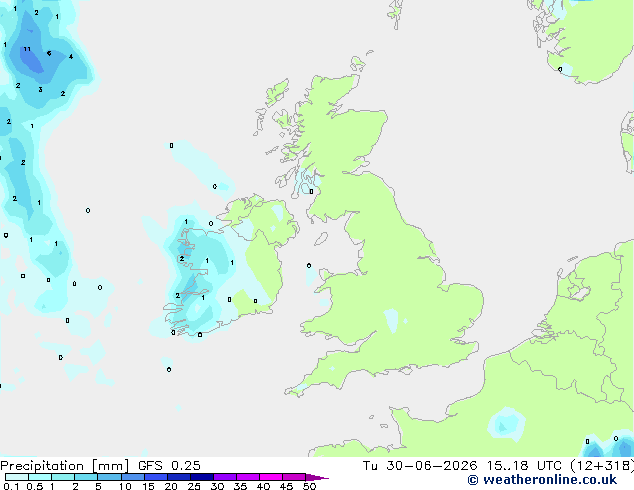Click the legend tick label '25'
Image resolution: width=634 pixels, height=490 pixels.
(x=194, y=486)
